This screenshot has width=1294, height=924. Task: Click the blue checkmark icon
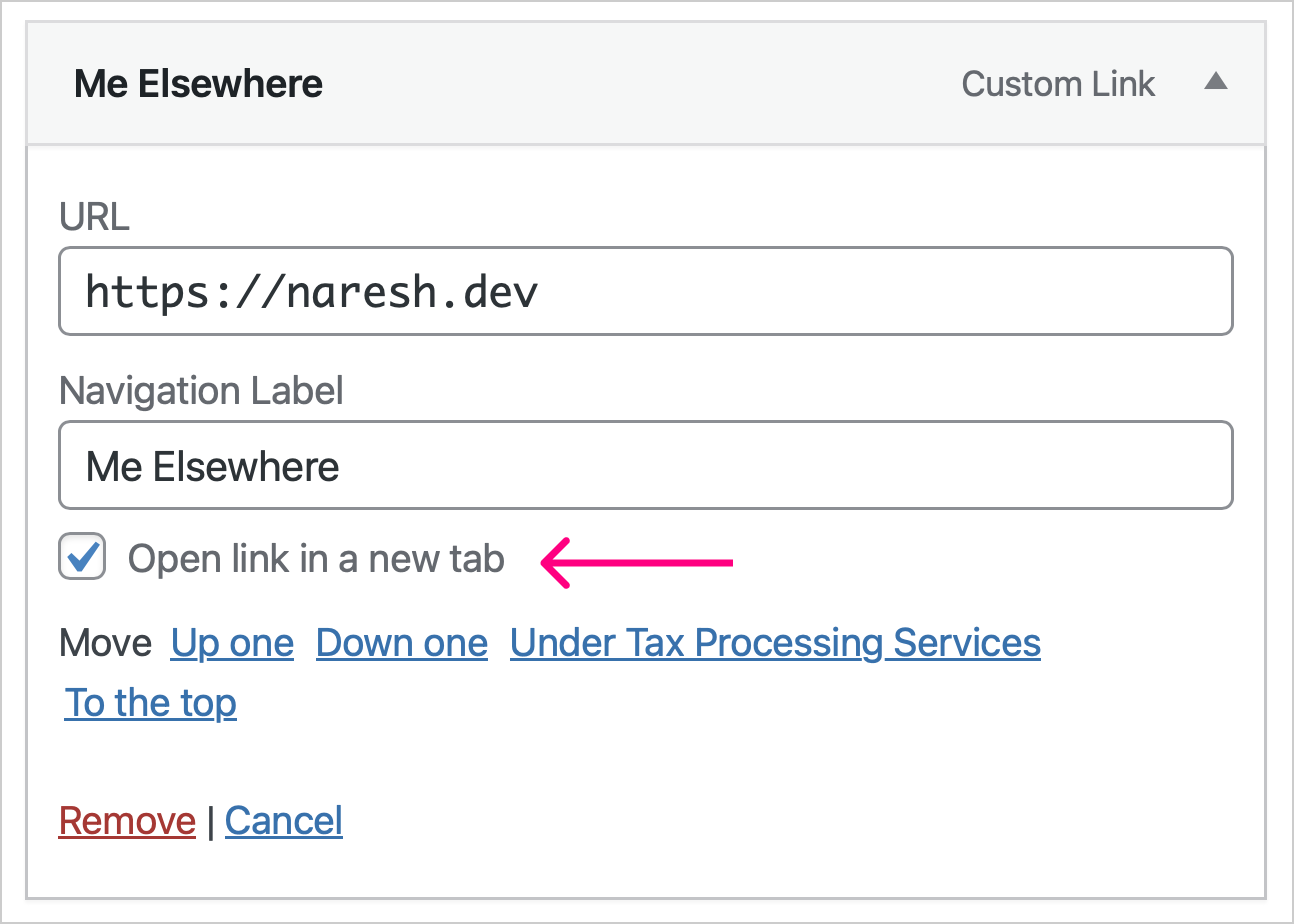84,554
